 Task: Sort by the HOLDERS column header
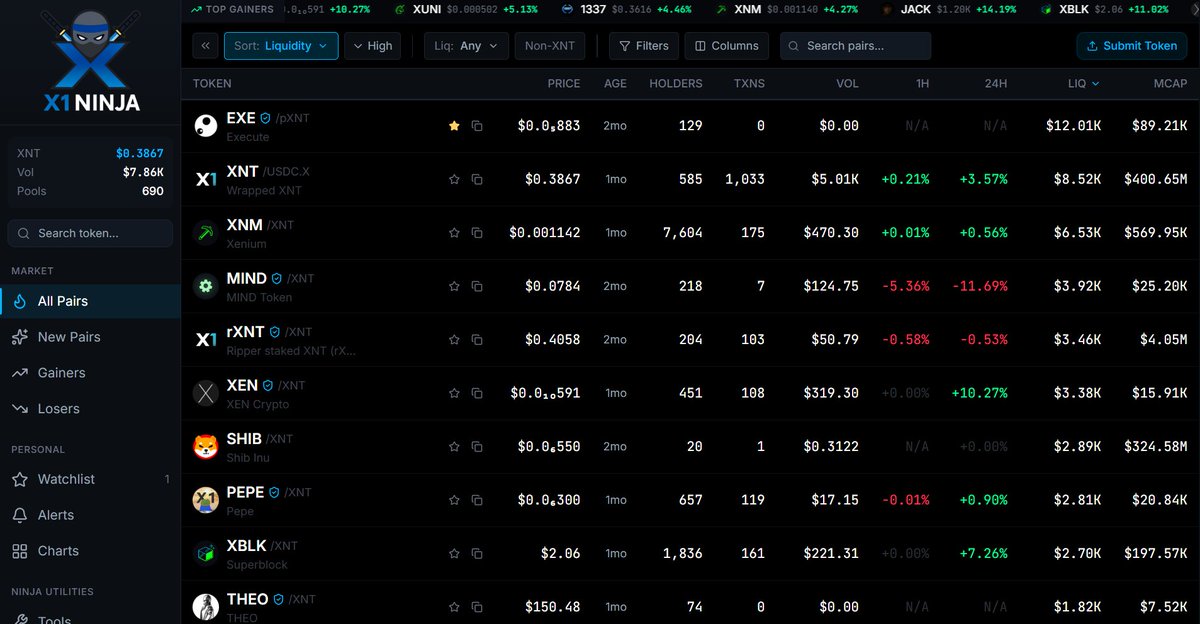(x=675, y=84)
